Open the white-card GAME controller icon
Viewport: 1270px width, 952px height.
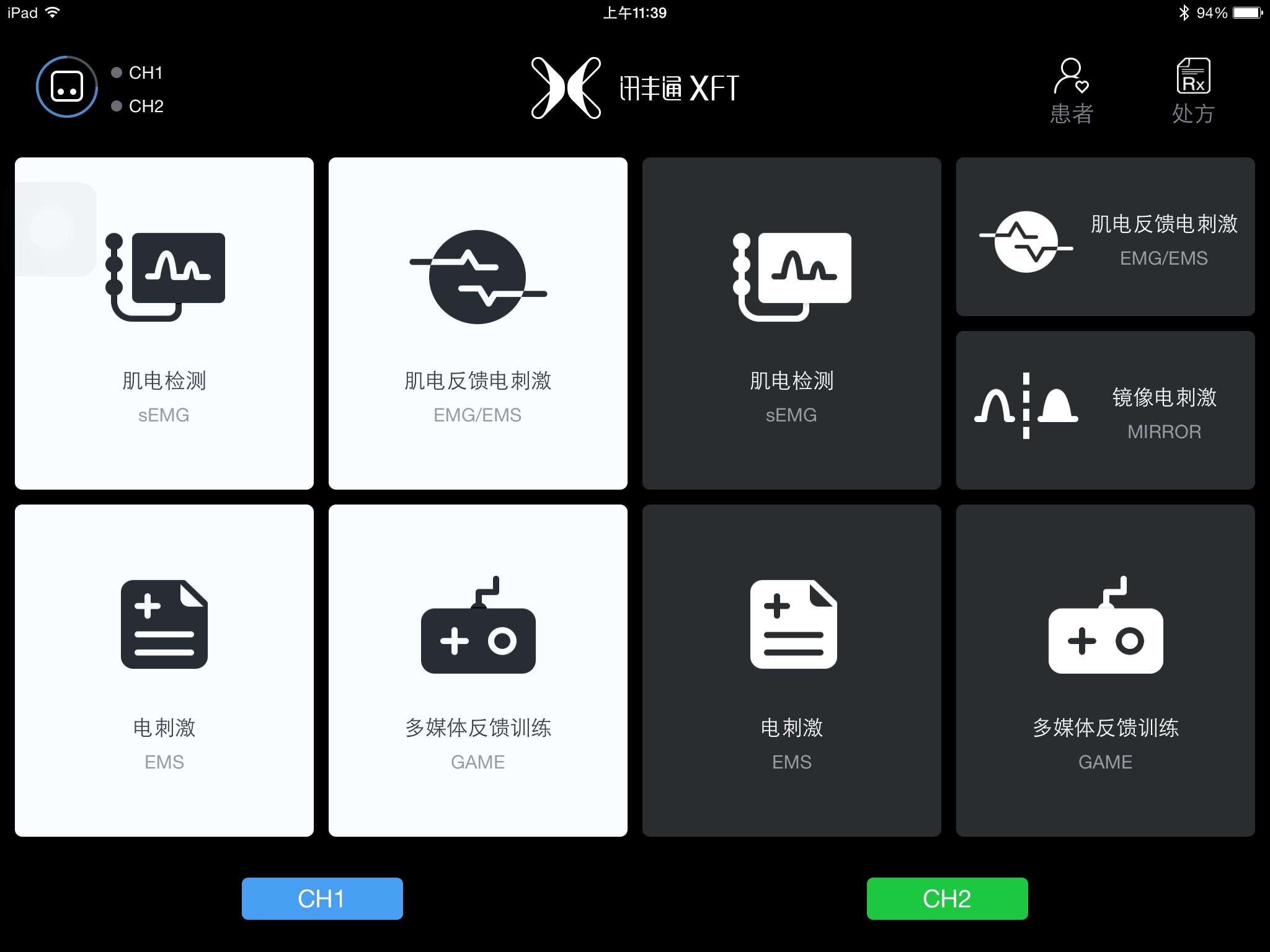coord(478,625)
